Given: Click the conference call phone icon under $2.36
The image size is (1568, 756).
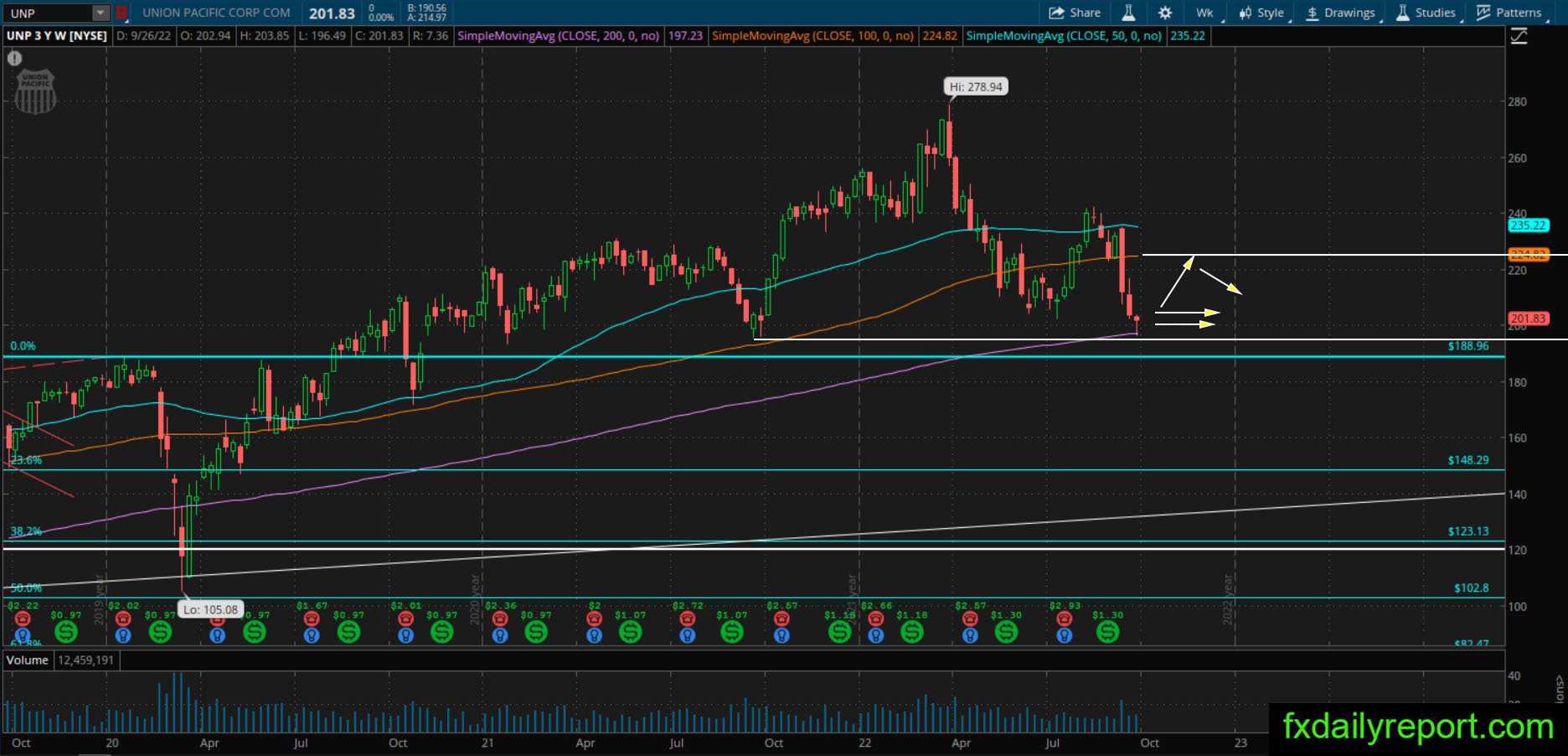Looking at the screenshot, I should pyautogui.click(x=500, y=619).
